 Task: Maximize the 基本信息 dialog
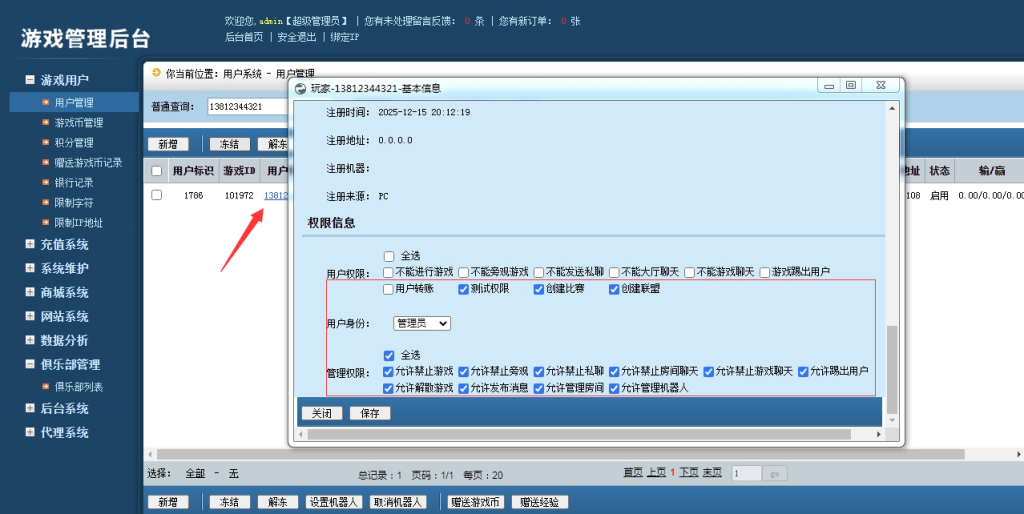(x=850, y=86)
